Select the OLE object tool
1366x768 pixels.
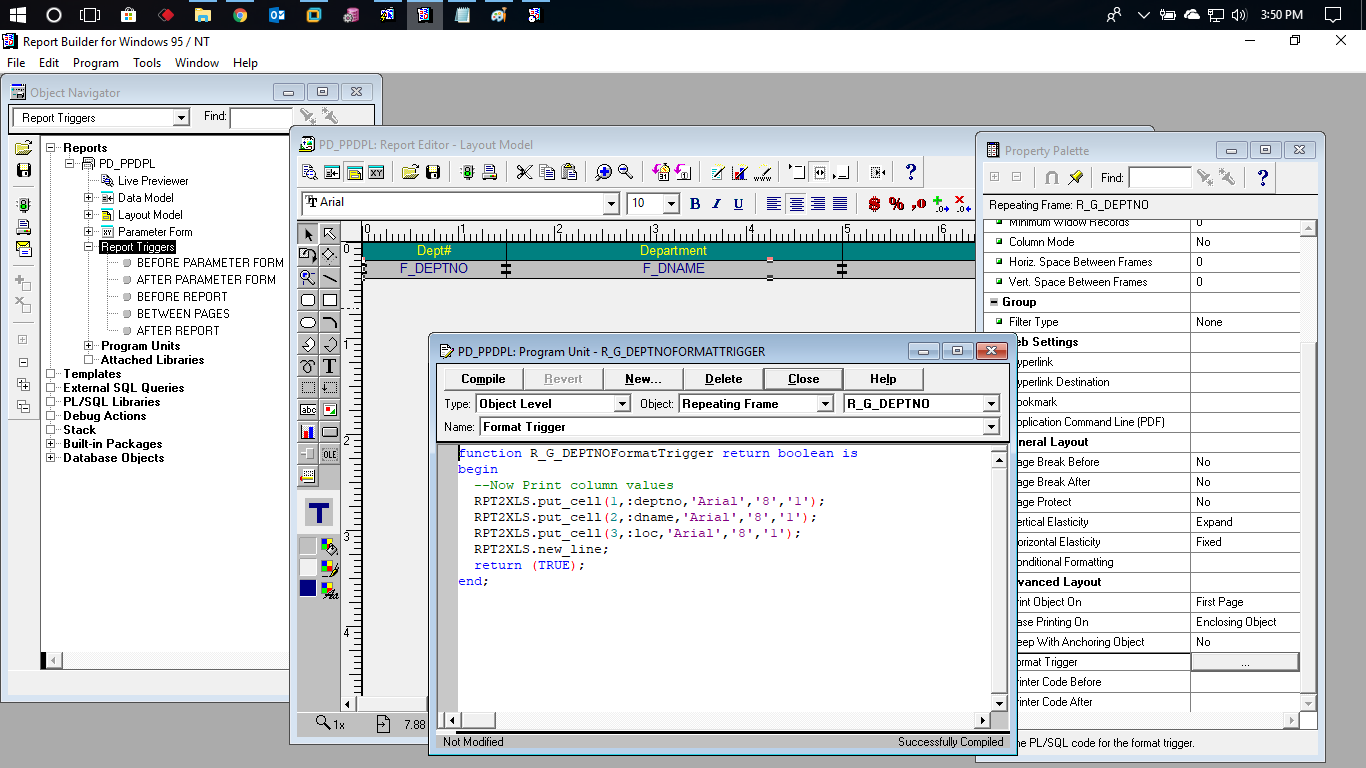329,453
